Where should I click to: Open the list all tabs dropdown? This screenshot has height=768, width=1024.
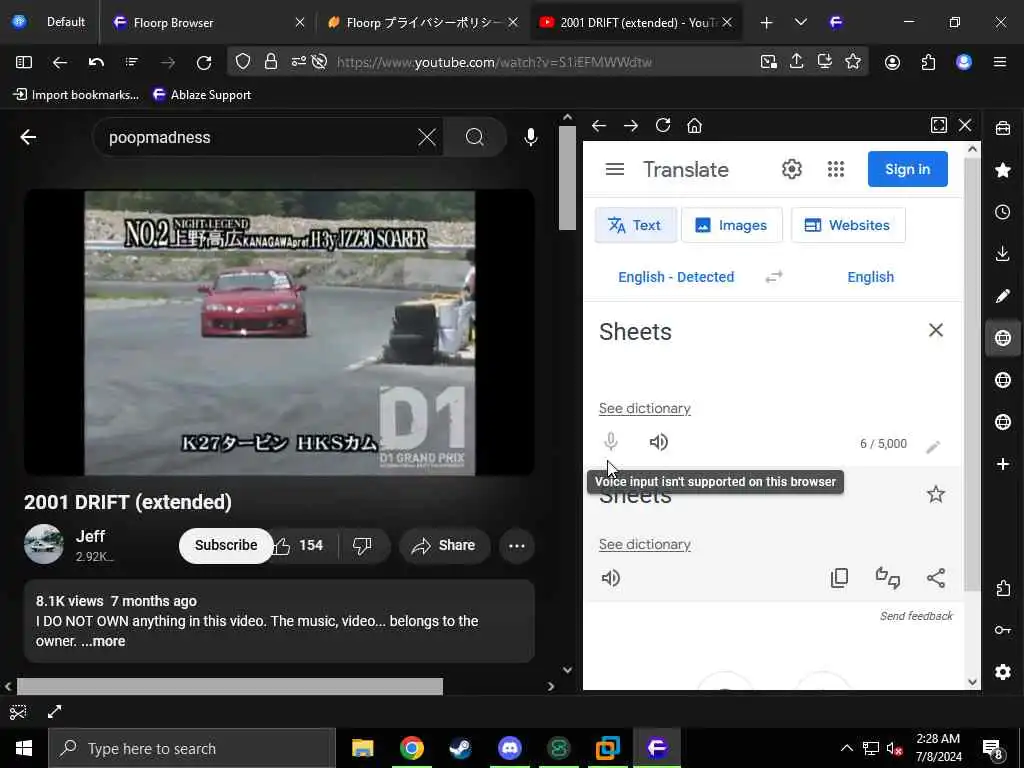point(801,22)
